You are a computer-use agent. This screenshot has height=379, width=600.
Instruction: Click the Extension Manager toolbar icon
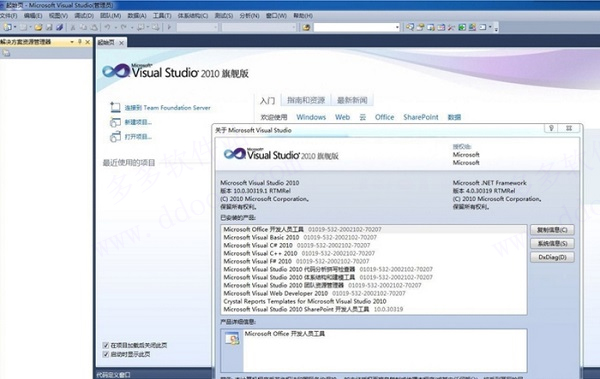coord(472,27)
